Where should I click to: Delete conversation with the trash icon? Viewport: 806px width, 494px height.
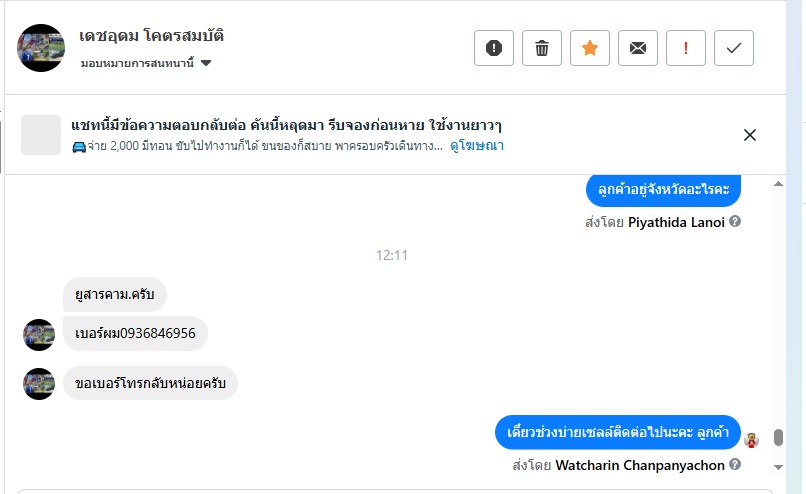click(x=542, y=48)
